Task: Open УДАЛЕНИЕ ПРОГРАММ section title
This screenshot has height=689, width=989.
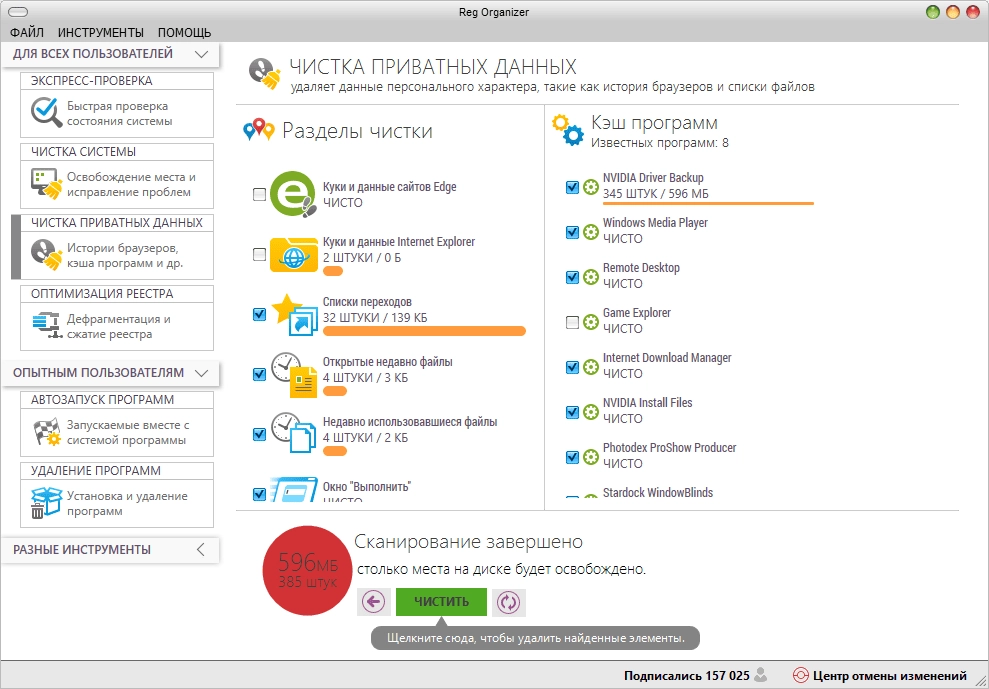Action: pyautogui.click(x=96, y=471)
